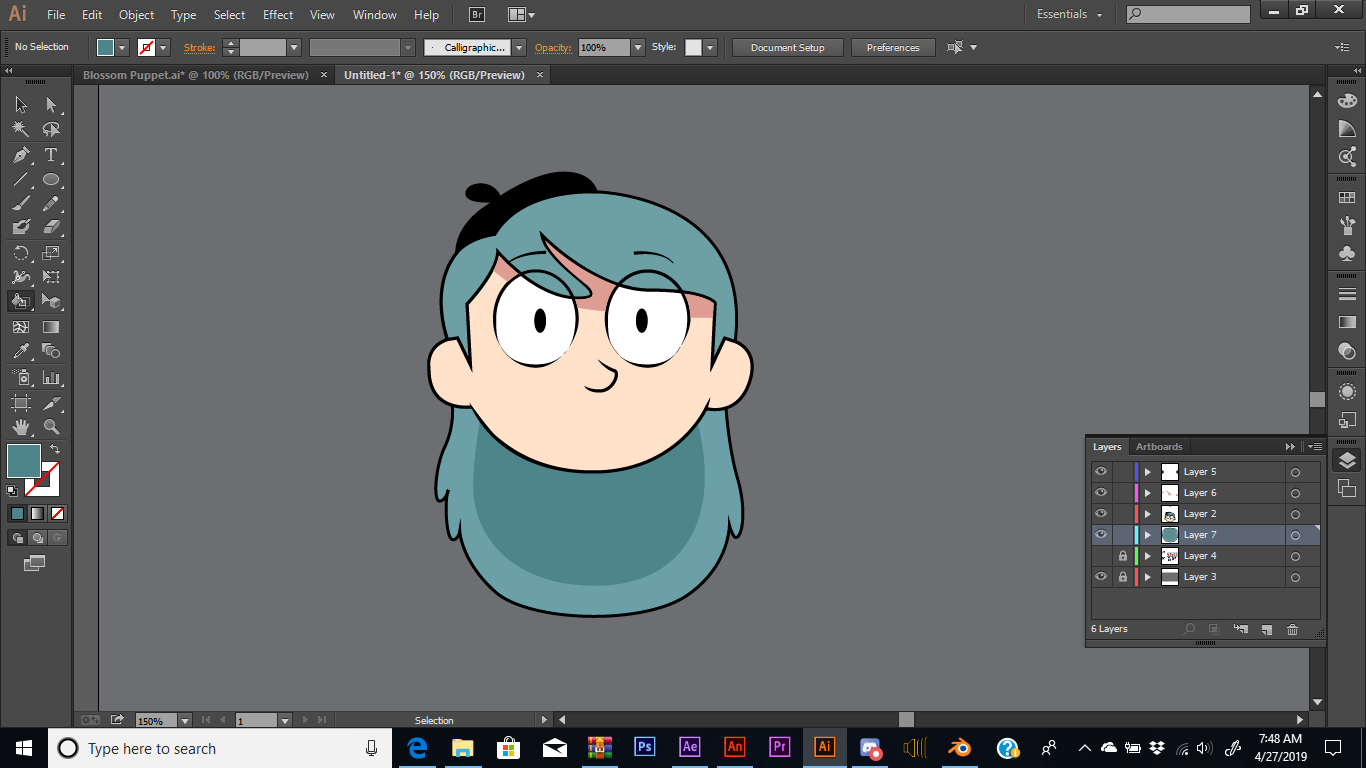Open the Opacity dropdown

[x=640, y=47]
